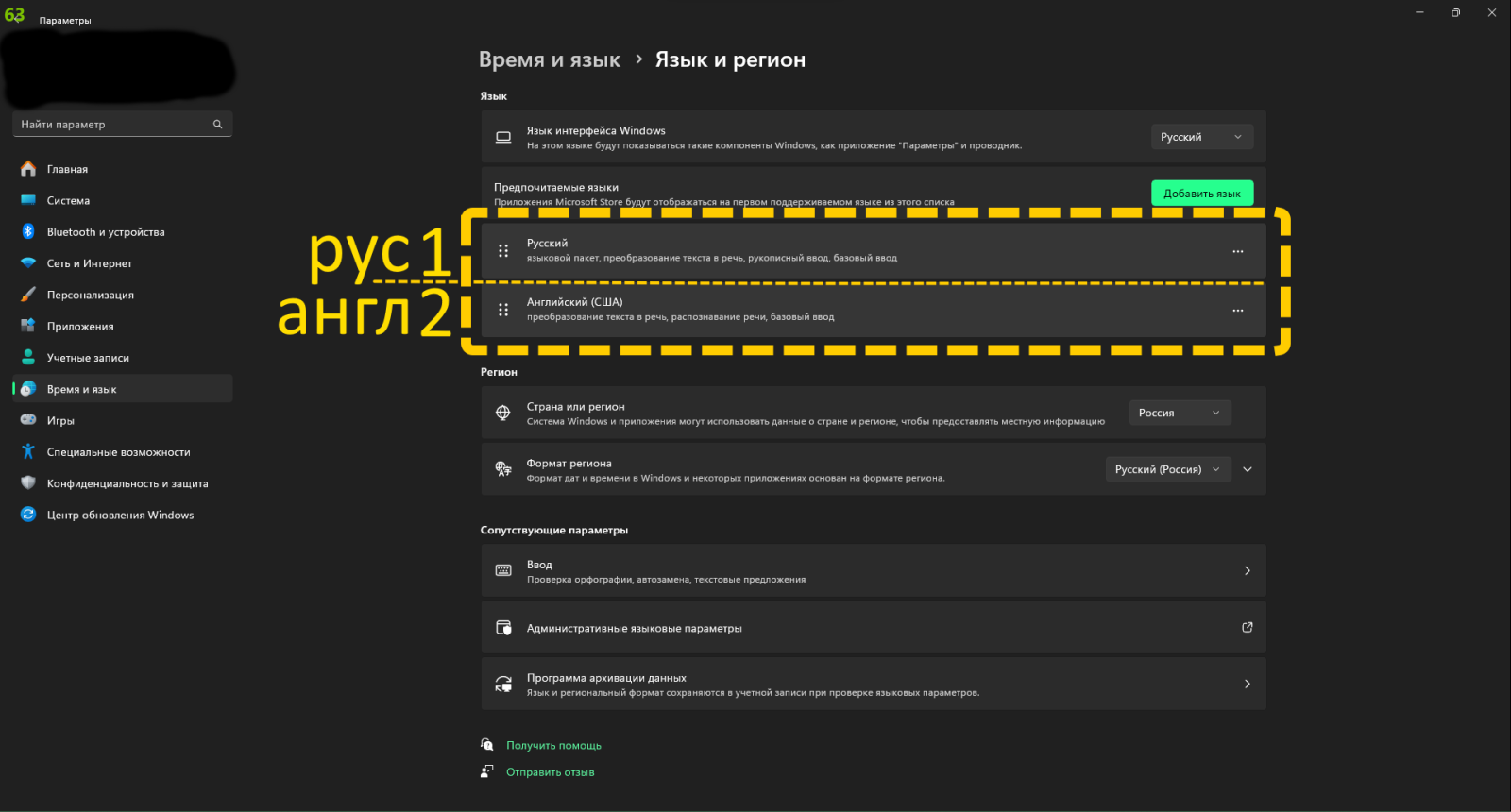The height and width of the screenshot is (812, 1511).
Task: Click the feedback icon beside Отправить отзыв
Action: [x=487, y=771]
